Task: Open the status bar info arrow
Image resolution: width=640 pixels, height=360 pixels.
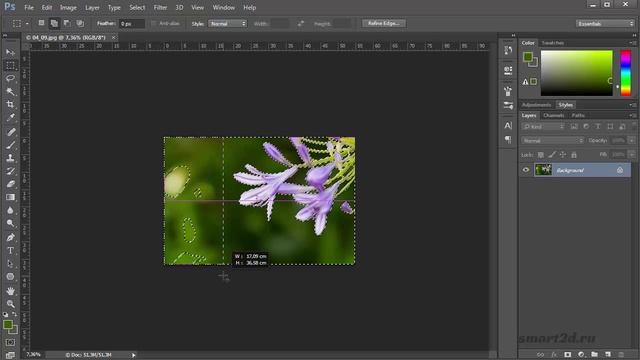Action: point(133,355)
